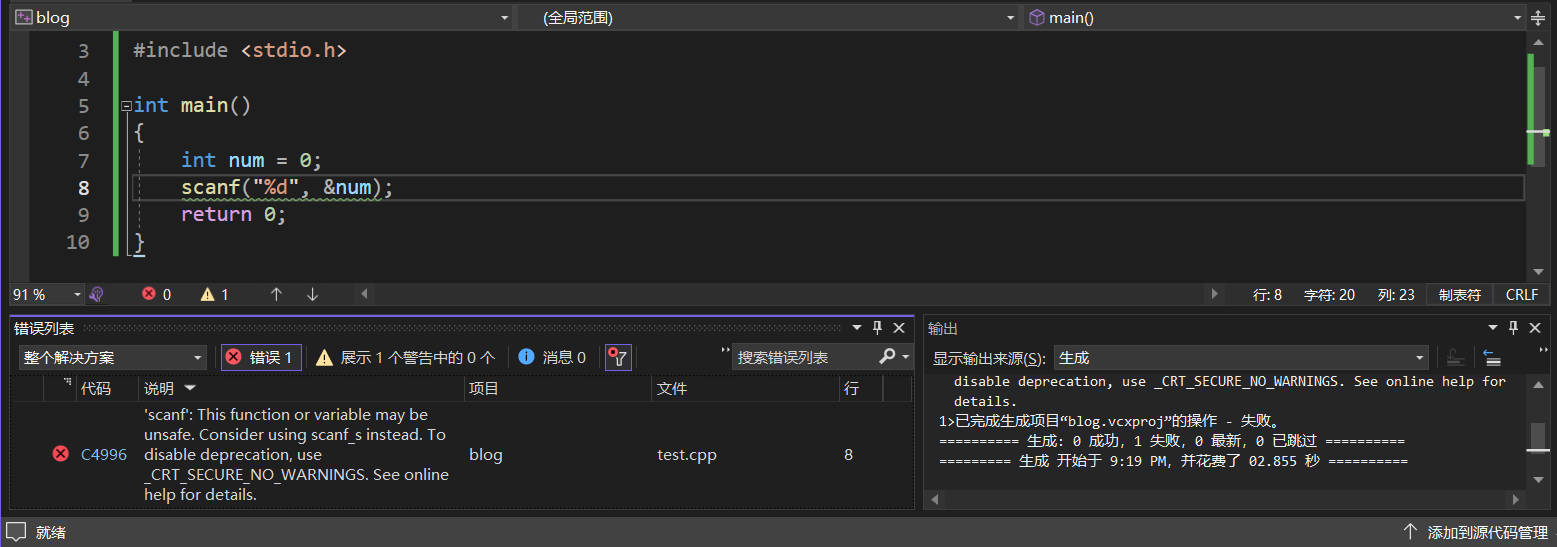Click the editor error count indicator showing 0
This screenshot has width=1557, height=547.
[156, 294]
